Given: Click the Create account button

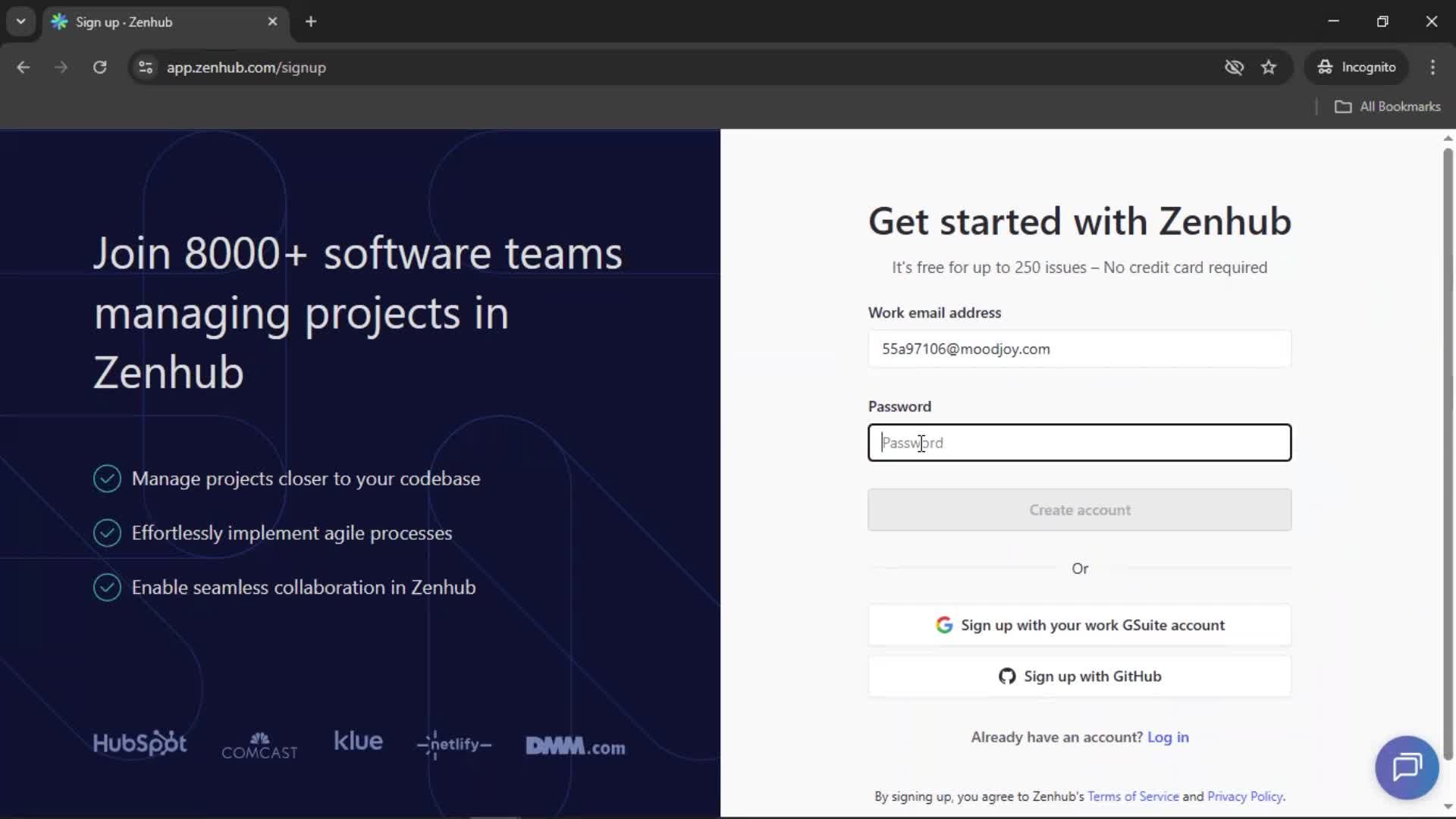Looking at the screenshot, I should click(x=1080, y=510).
